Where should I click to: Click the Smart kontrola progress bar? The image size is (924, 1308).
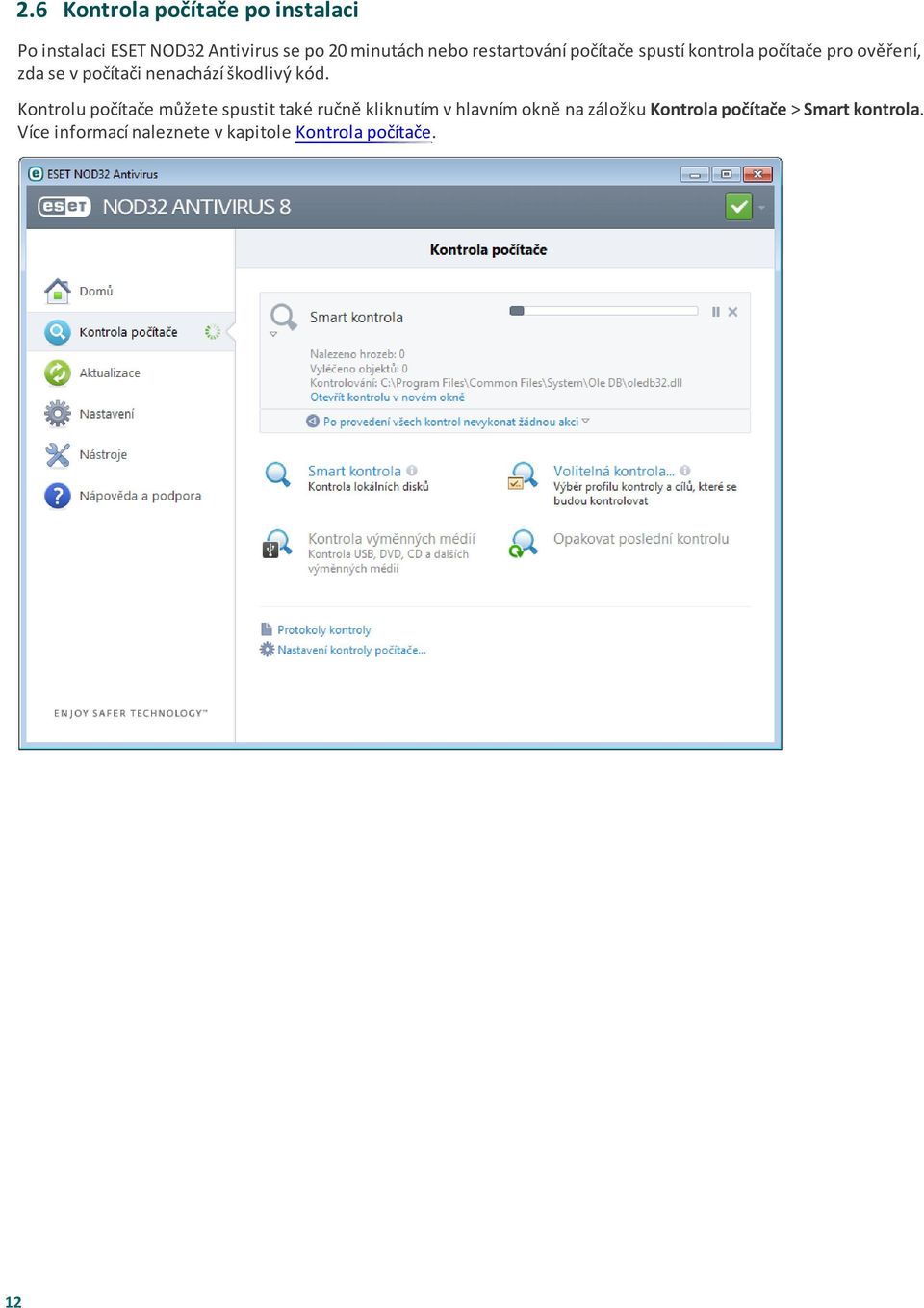603,311
